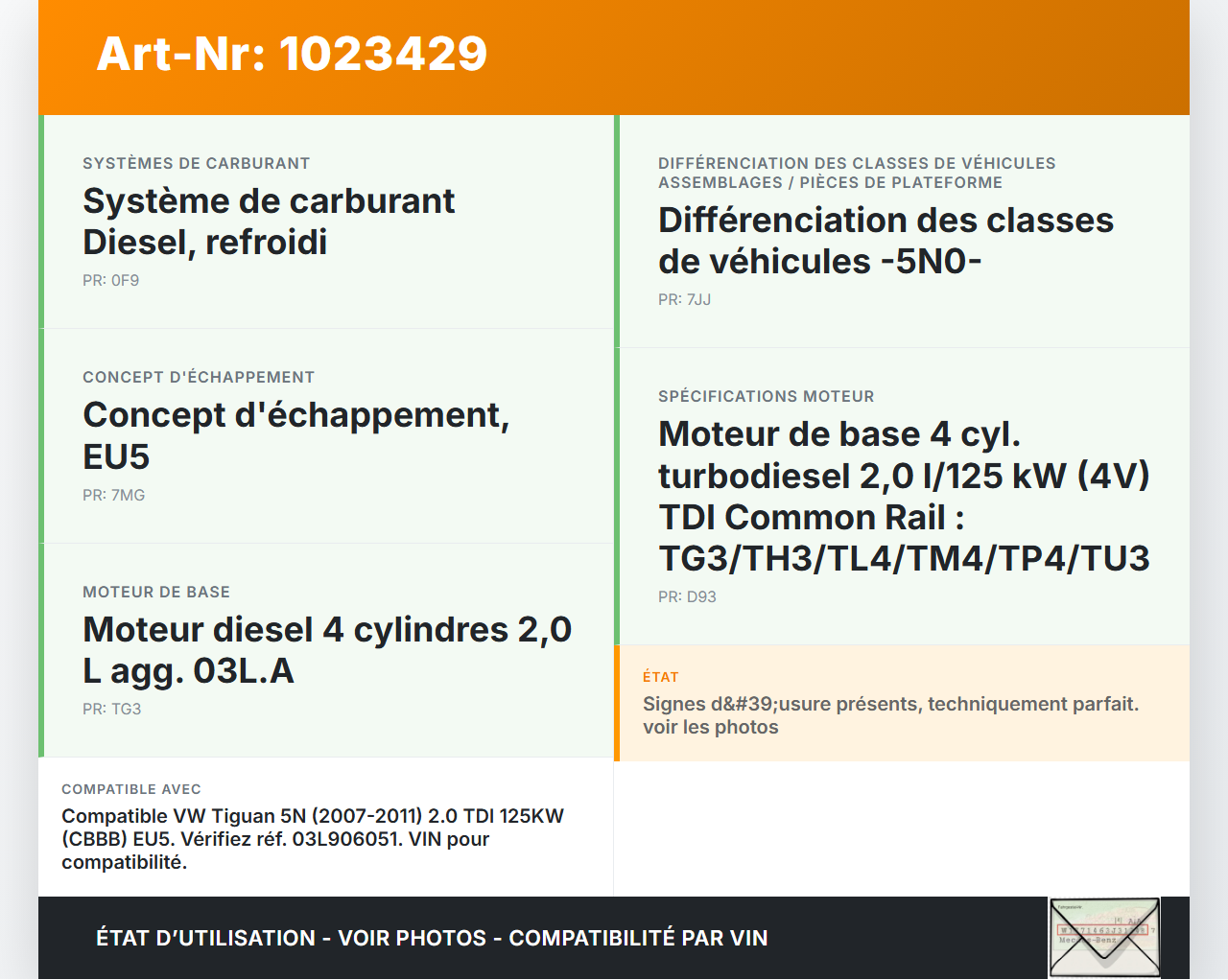The width and height of the screenshot is (1228, 980).
Task: Click the "SPÉCIFICATIONS MOTEUR" label
Action: (767, 397)
